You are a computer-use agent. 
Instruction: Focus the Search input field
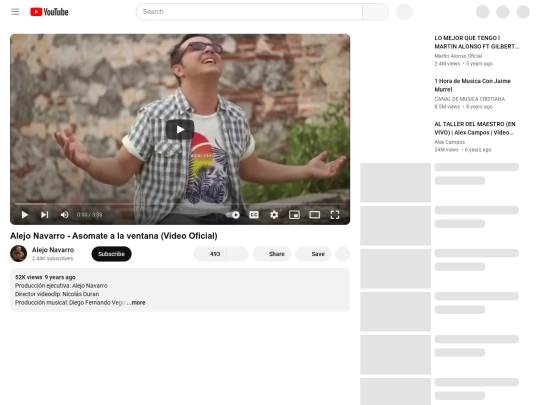tap(249, 12)
